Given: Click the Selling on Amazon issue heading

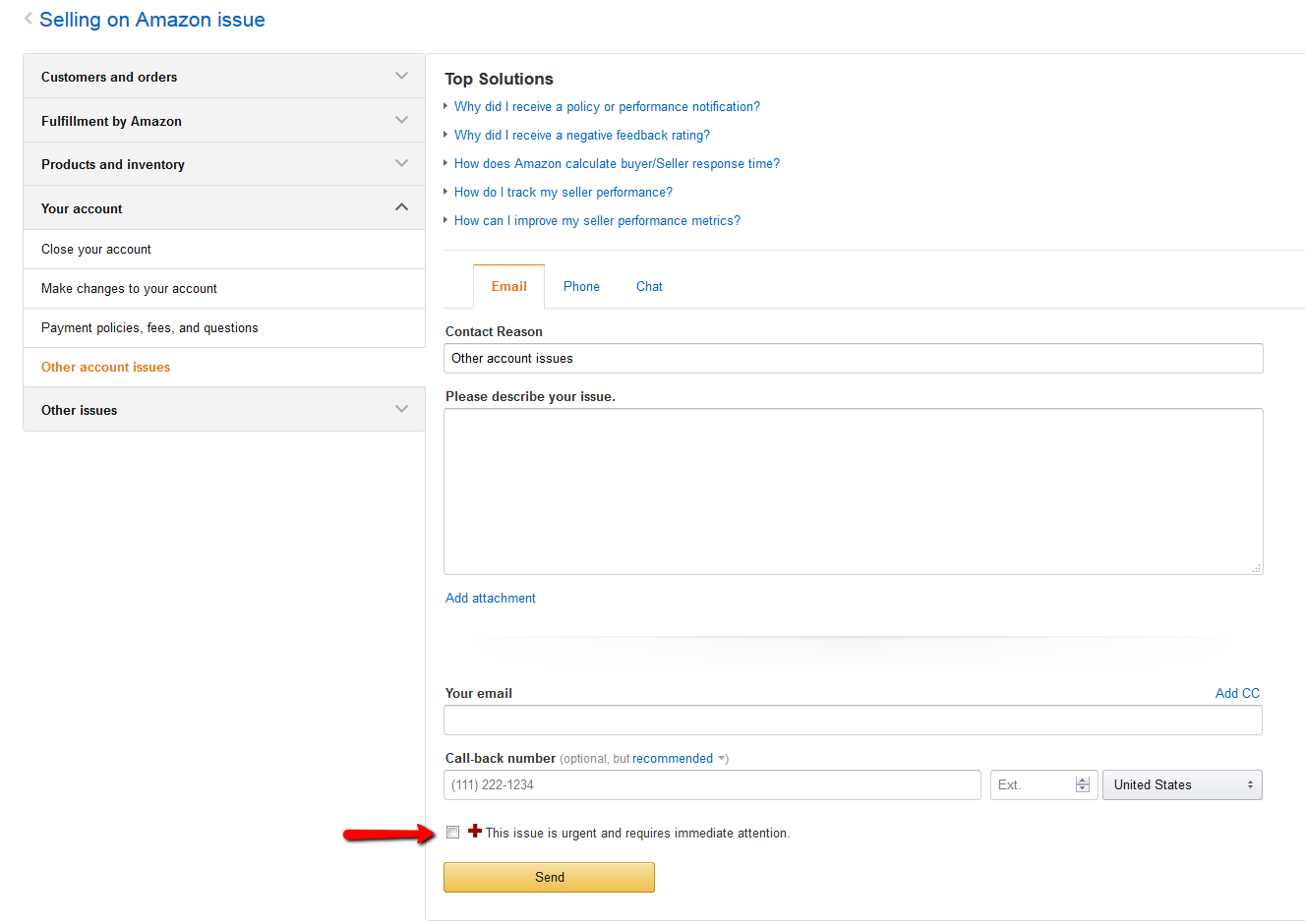Looking at the screenshot, I should (x=152, y=20).
